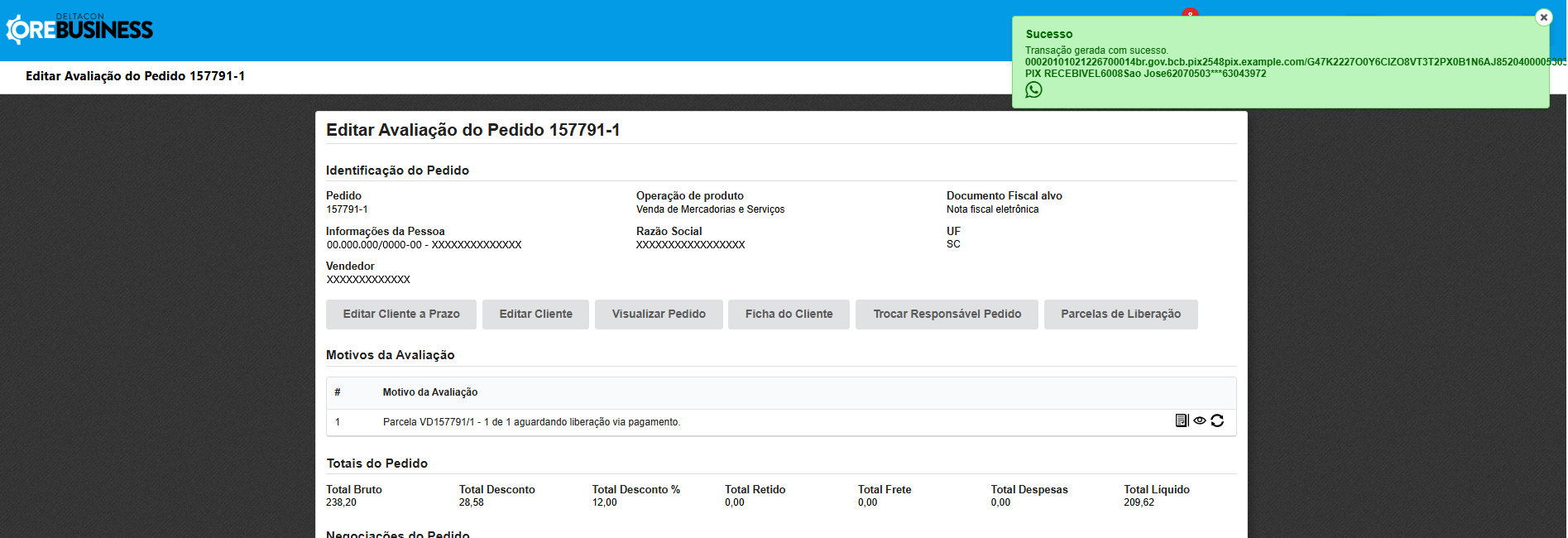
Task: Click the eye icon to view parcela
Action: (x=1200, y=420)
